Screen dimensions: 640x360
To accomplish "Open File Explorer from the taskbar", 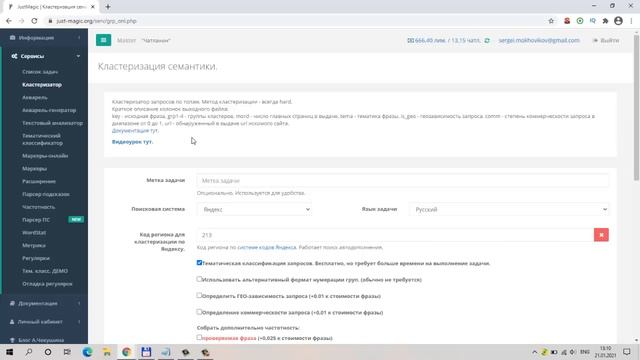I will [107, 352].
